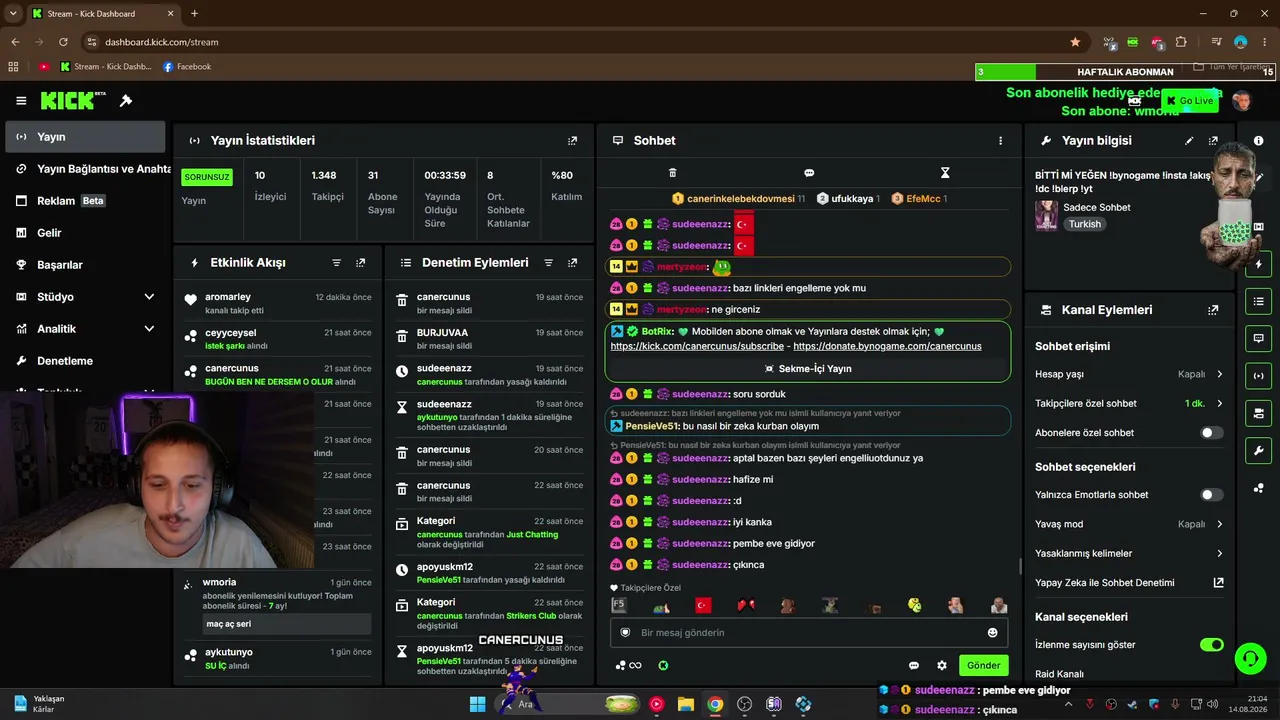Click the Sekme-İçi Yayın button
The height and width of the screenshot is (720, 1280).
pyautogui.click(x=808, y=369)
